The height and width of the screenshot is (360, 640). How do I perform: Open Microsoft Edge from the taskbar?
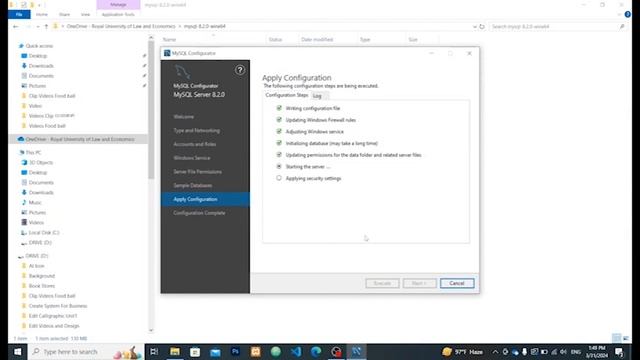(x=316, y=351)
